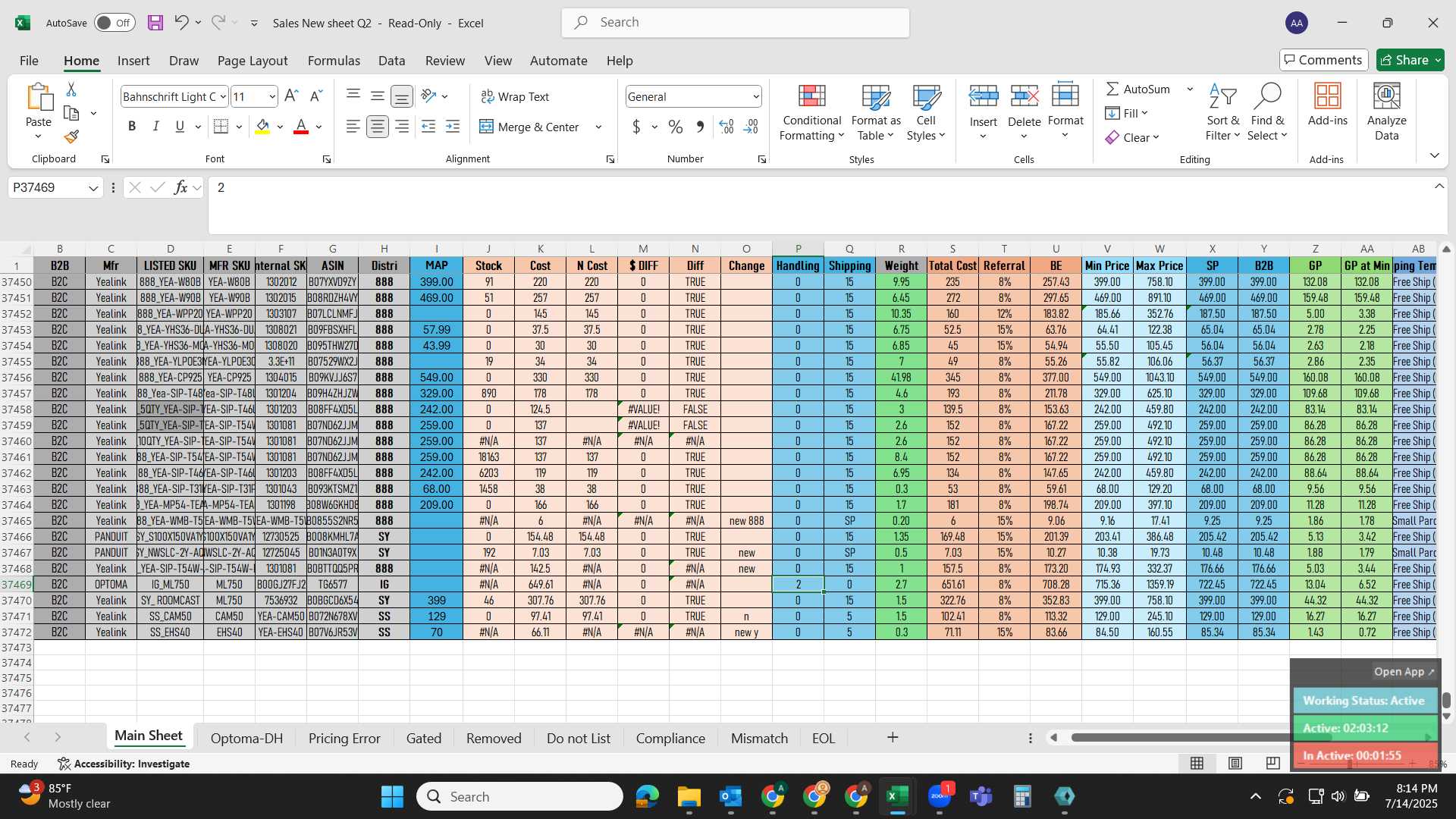Open the font name dropdown

[x=223, y=96]
